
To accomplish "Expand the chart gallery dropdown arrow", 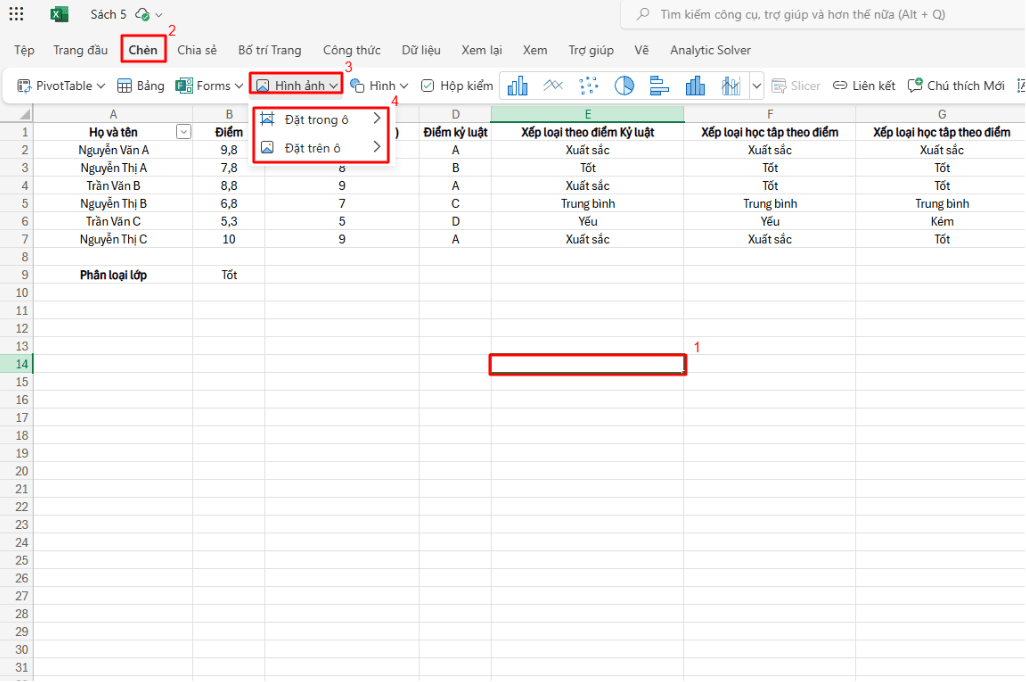I will click(756, 86).
